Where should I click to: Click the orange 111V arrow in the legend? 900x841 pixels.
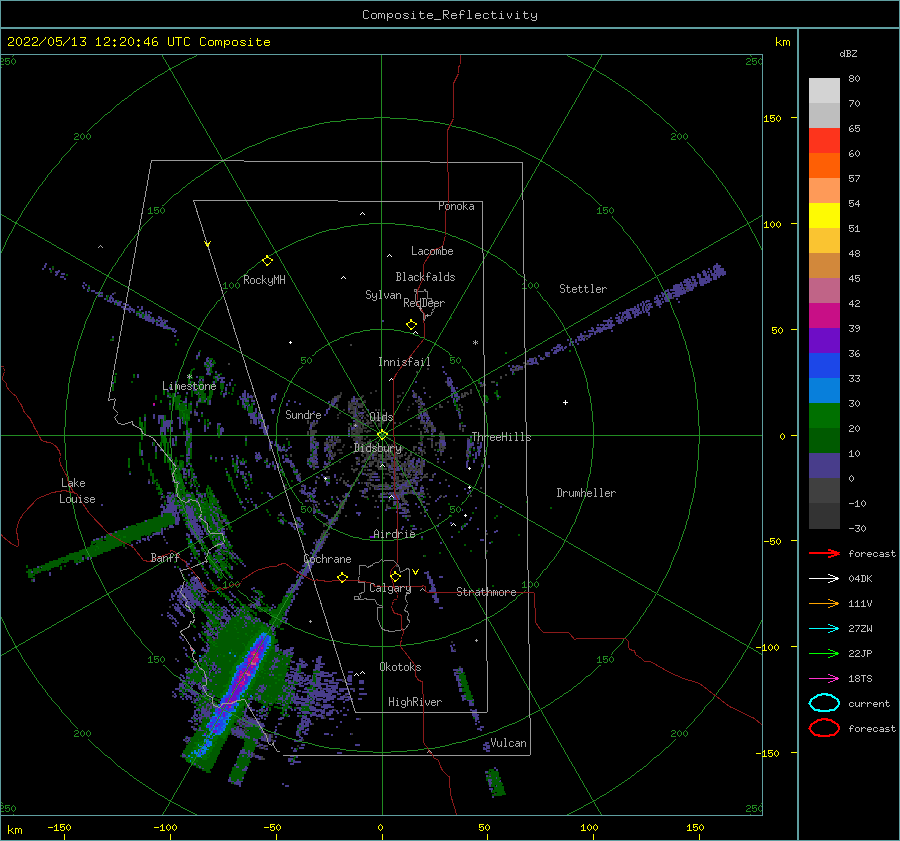[x=824, y=603]
